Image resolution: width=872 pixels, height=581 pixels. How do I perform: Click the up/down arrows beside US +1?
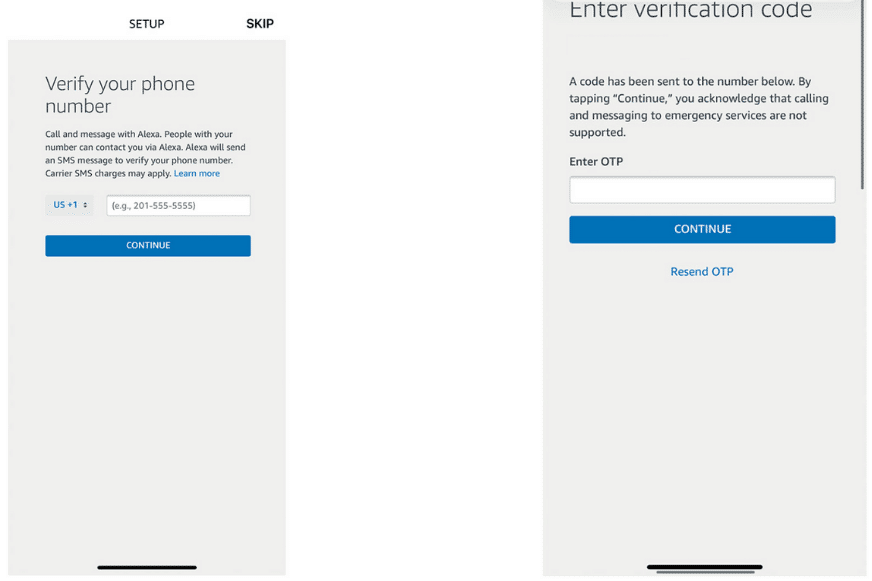click(x=86, y=205)
